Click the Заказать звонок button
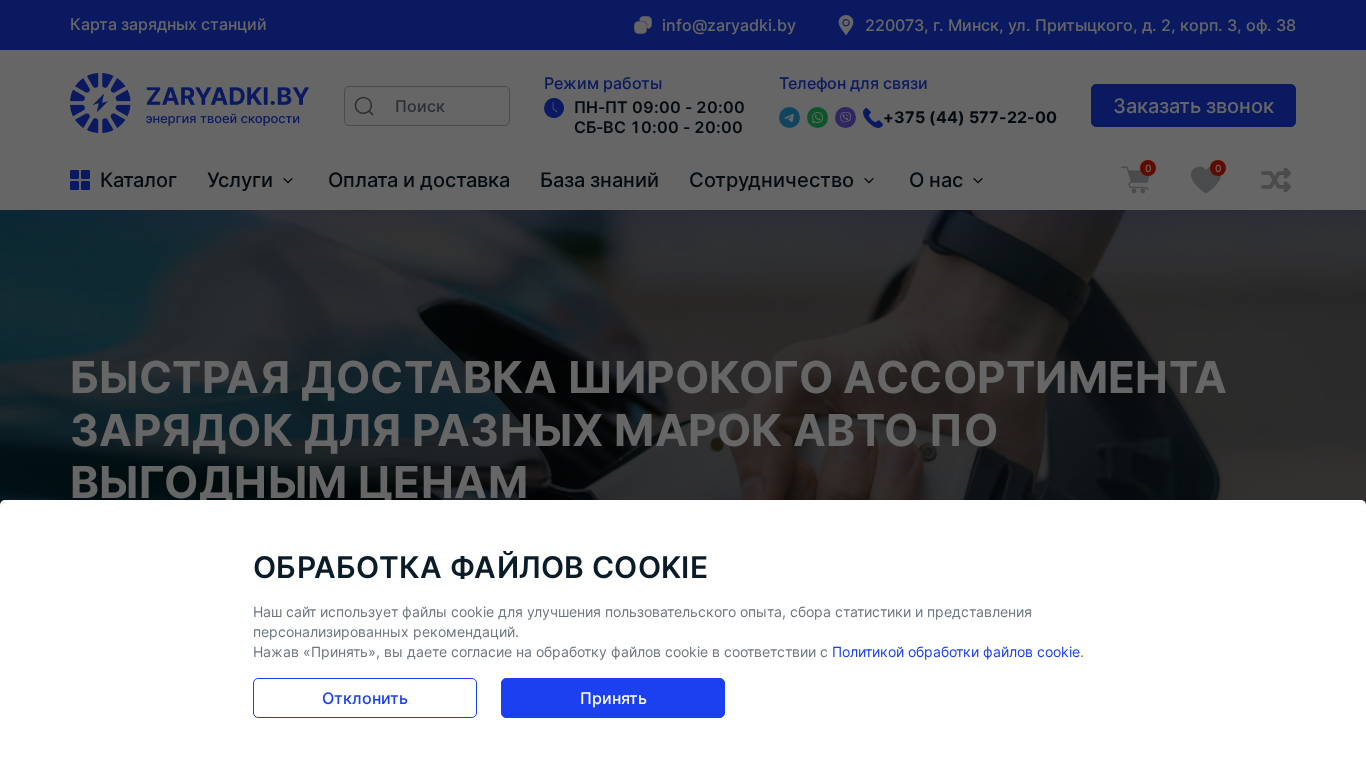 click(1193, 106)
